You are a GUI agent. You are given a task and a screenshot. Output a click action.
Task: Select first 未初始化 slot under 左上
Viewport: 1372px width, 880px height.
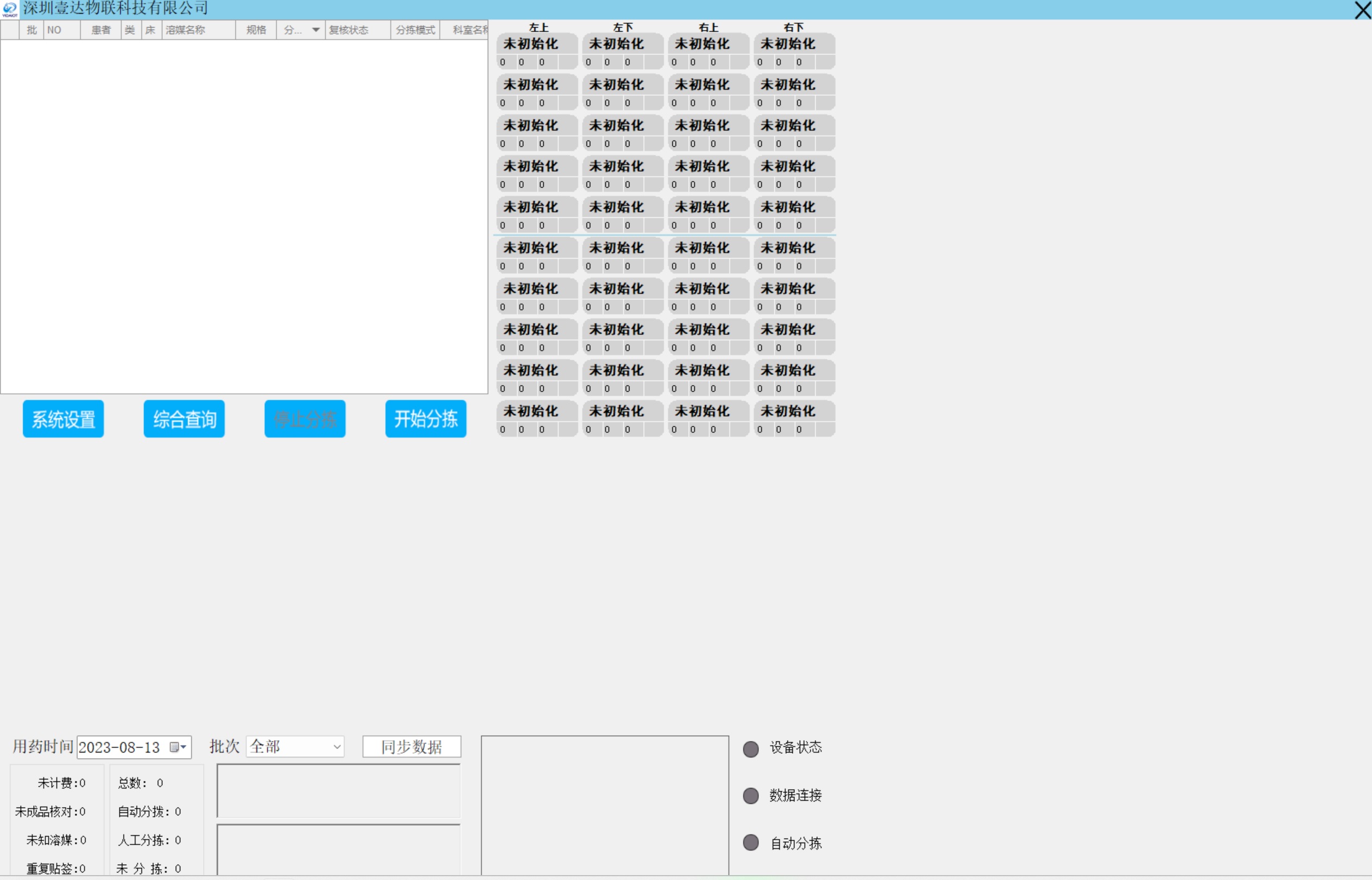click(537, 51)
